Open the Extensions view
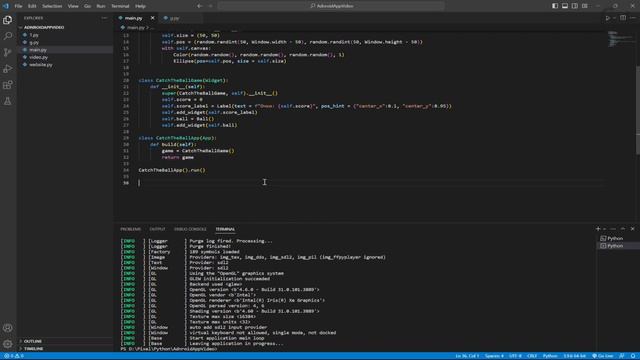This screenshot has width=640, height=360. point(7,85)
